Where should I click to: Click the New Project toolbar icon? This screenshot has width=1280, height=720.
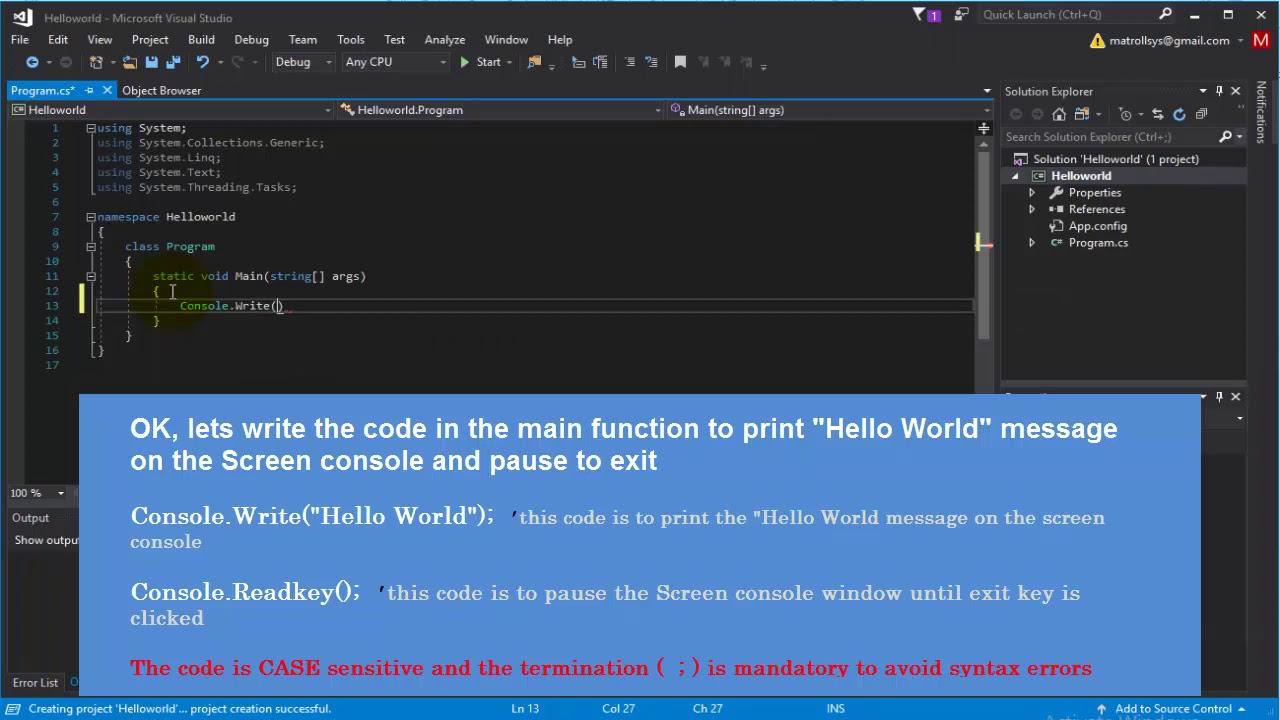pos(97,62)
